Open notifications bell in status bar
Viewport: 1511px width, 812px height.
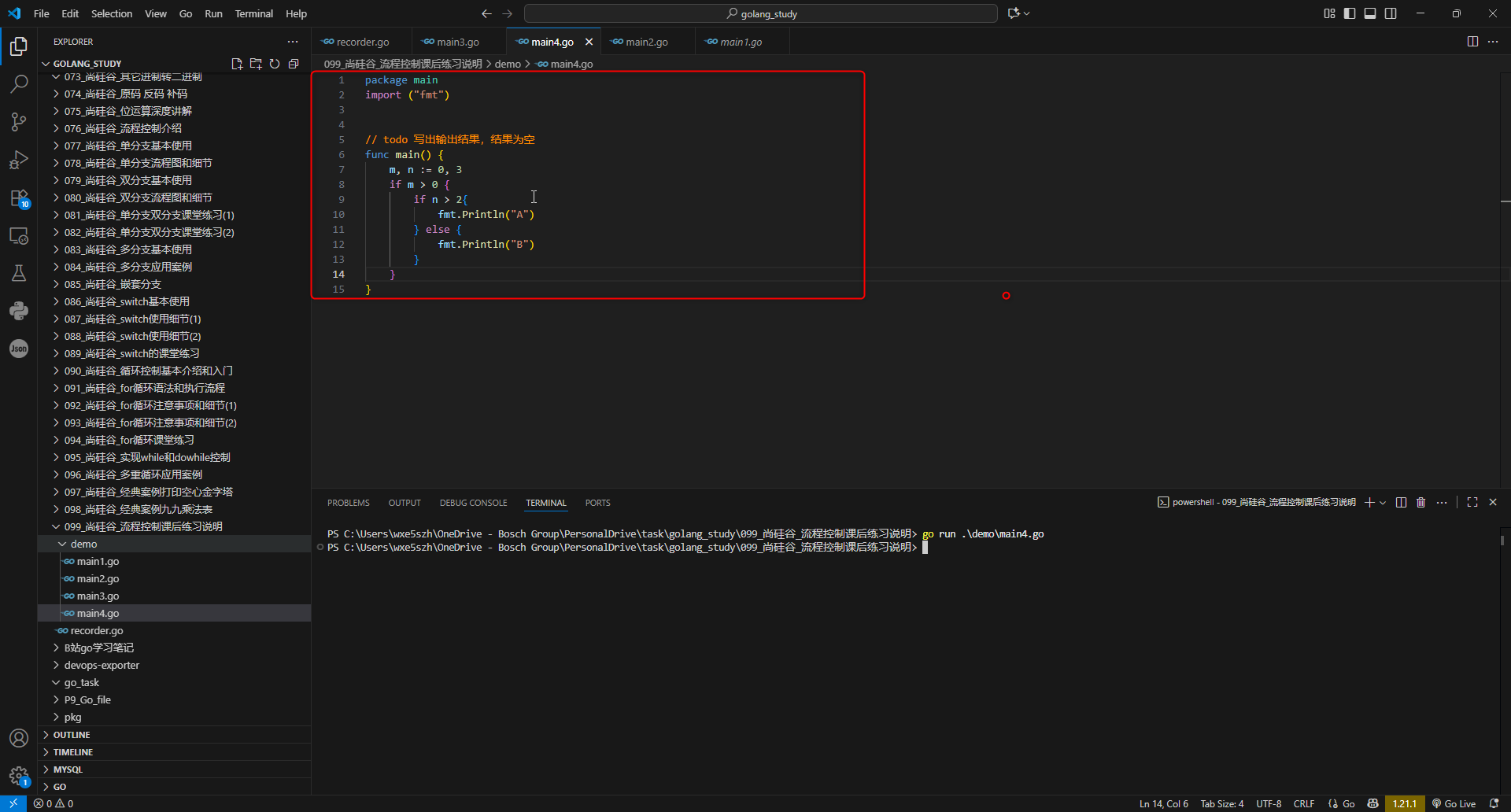[1494, 803]
